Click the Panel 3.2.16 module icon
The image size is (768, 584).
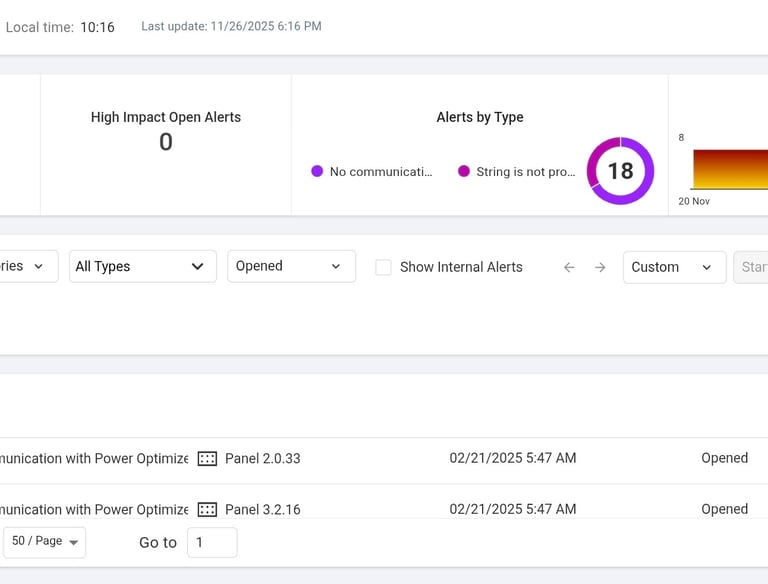coord(207,509)
